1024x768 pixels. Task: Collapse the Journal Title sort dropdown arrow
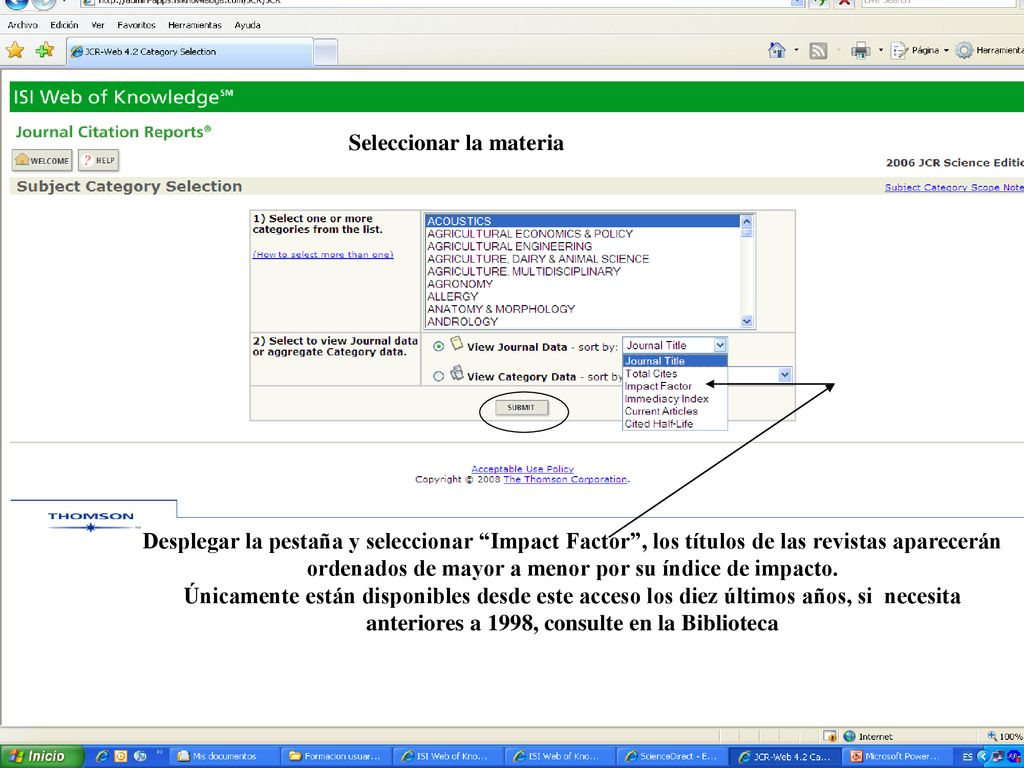click(720, 345)
